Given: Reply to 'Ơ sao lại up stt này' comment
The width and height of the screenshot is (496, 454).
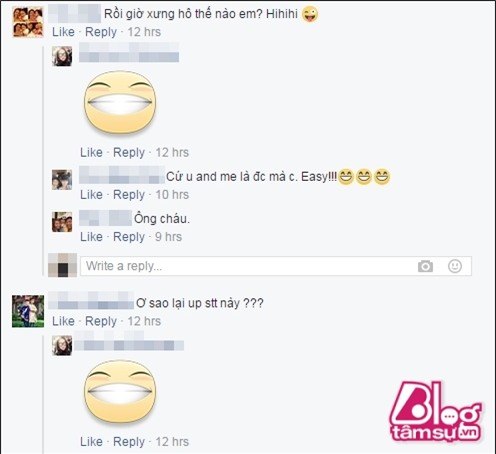Looking at the screenshot, I should [x=101, y=321].
